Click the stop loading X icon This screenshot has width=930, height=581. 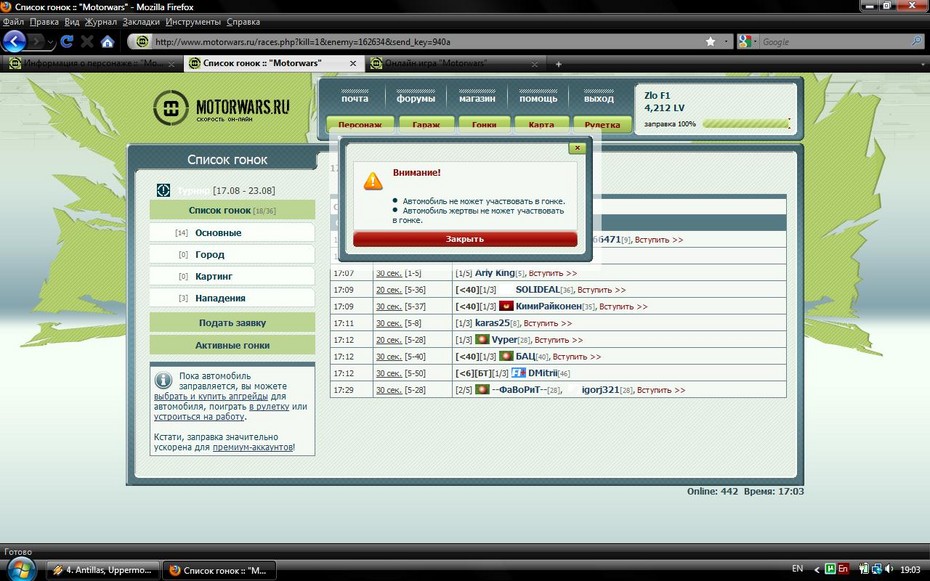coord(87,42)
